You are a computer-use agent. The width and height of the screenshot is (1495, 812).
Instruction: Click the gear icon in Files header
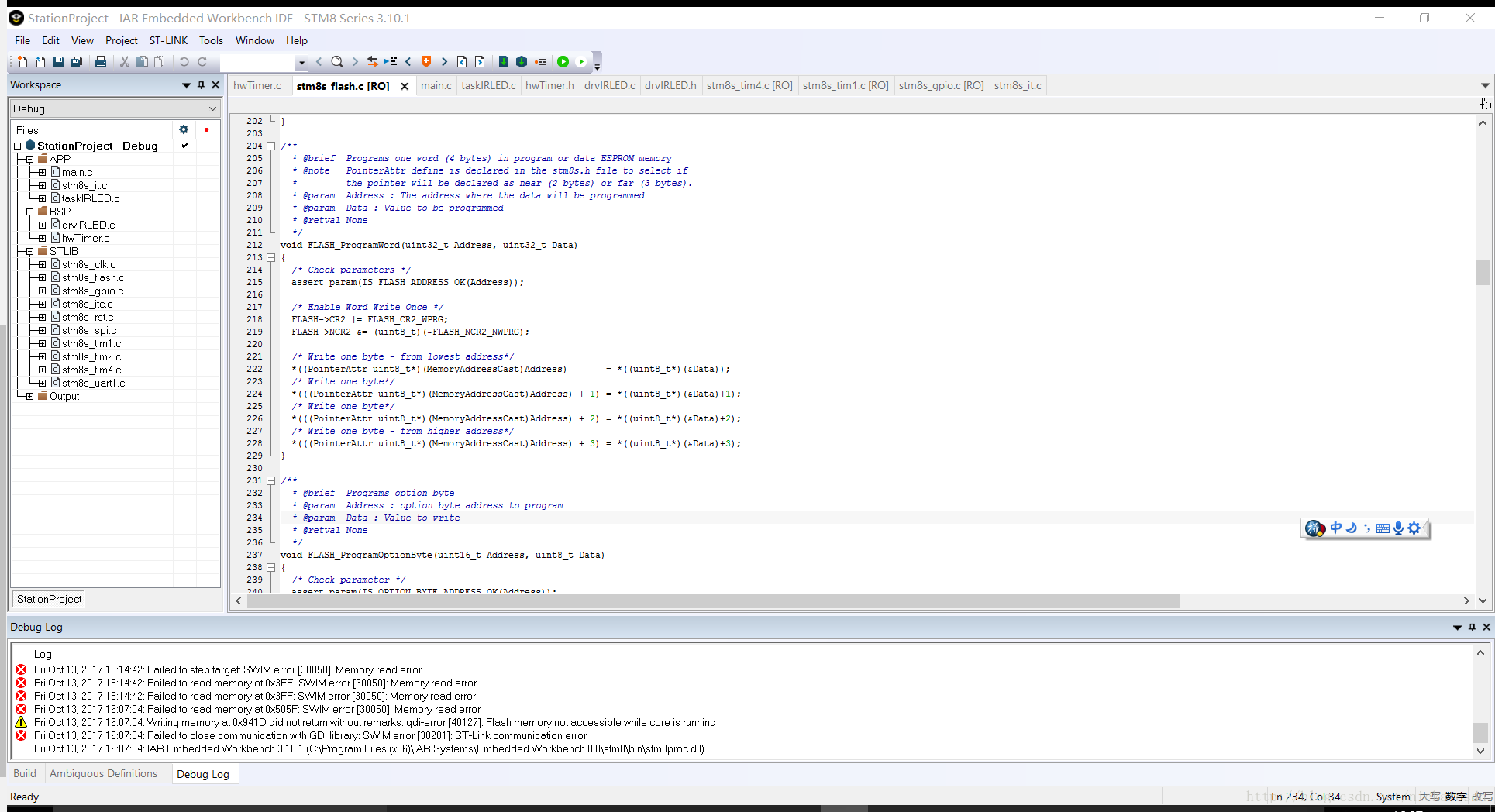point(184,130)
